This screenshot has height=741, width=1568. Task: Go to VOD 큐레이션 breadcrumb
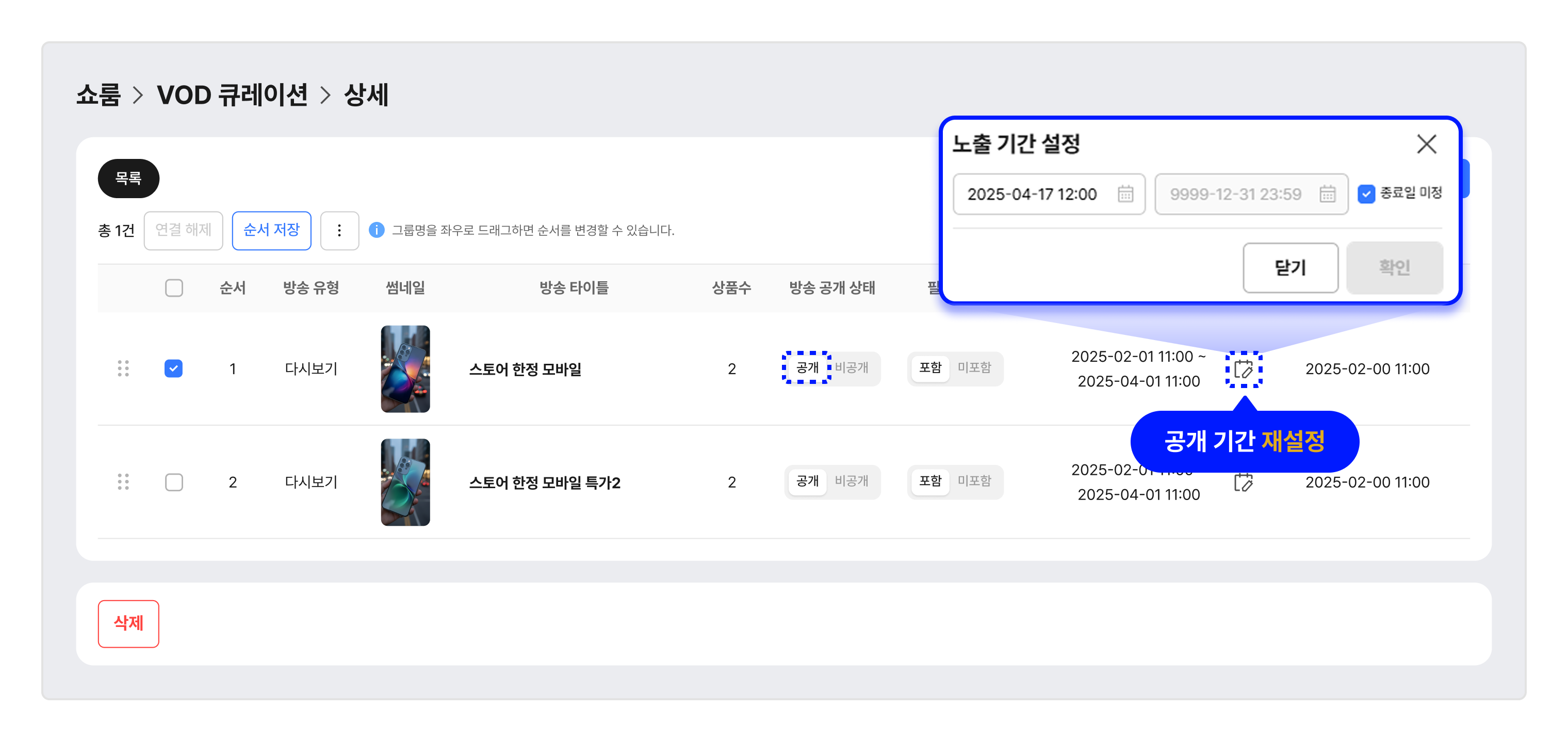pyautogui.click(x=232, y=95)
